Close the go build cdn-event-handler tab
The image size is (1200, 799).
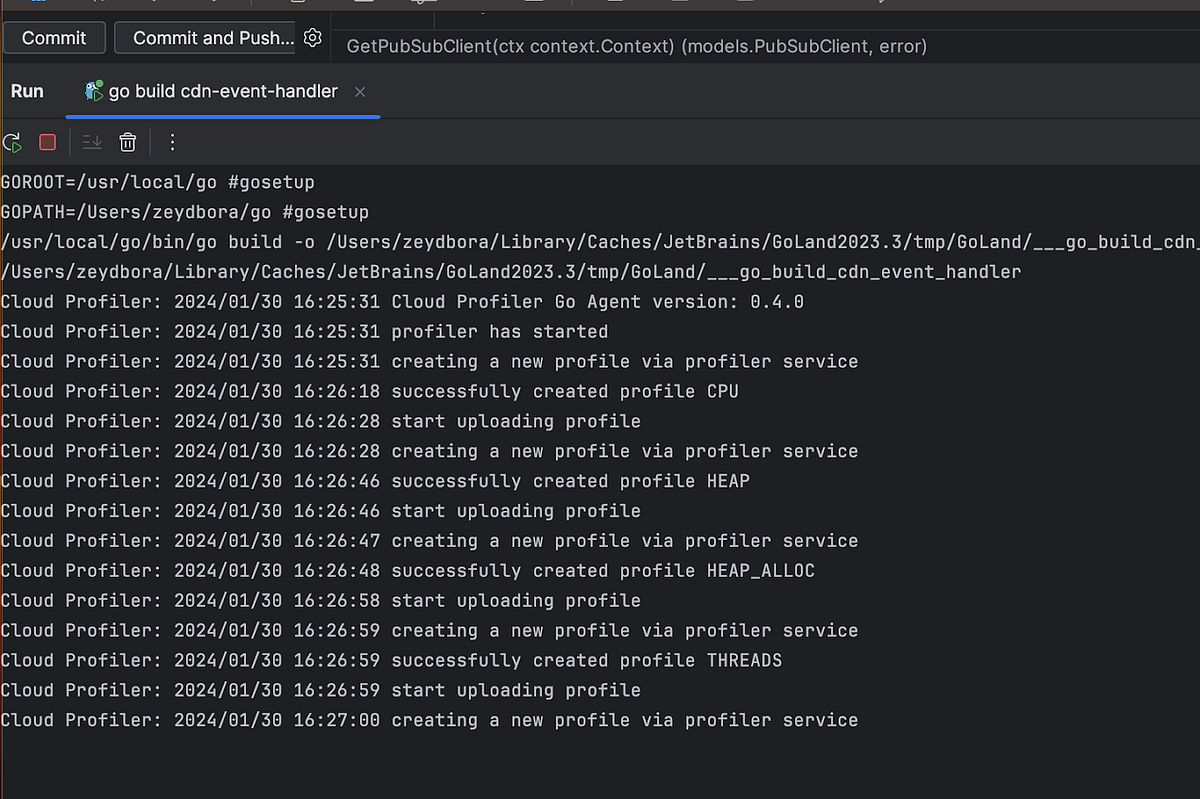pyautogui.click(x=359, y=91)
